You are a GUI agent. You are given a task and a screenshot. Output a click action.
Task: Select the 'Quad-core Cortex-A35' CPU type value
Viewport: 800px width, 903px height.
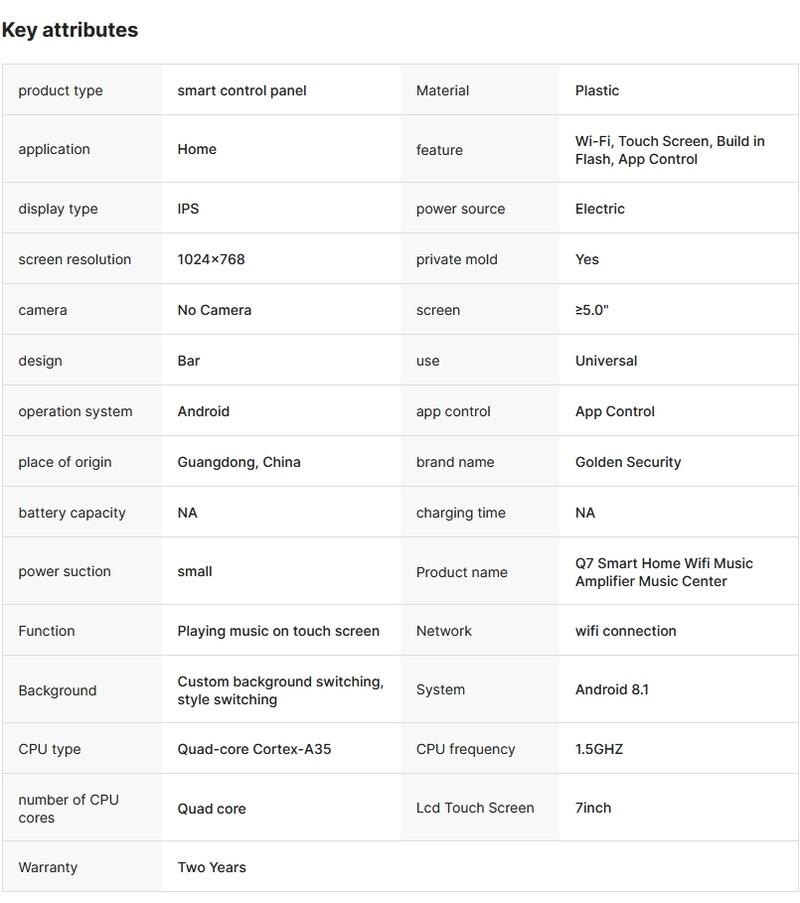tap(254, 749)
